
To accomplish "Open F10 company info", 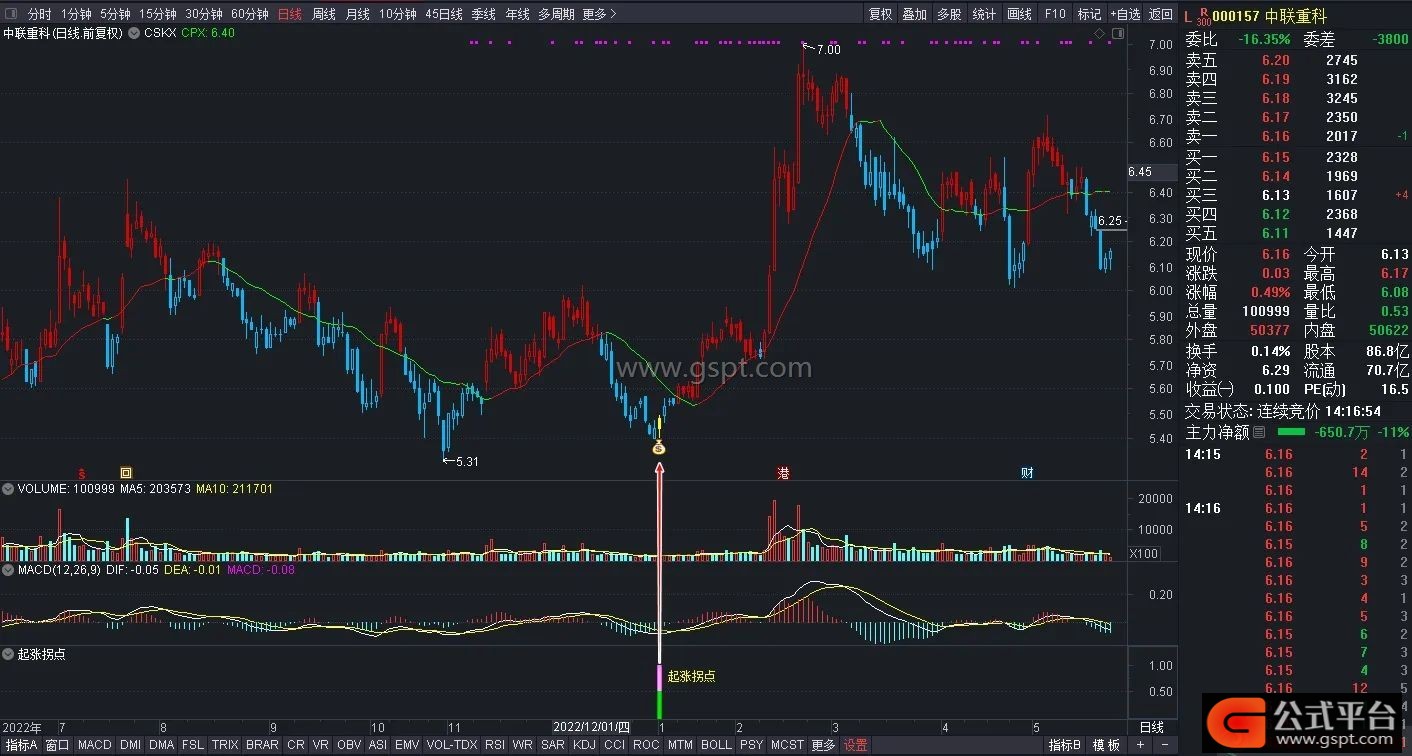I will click(1055, 14).
